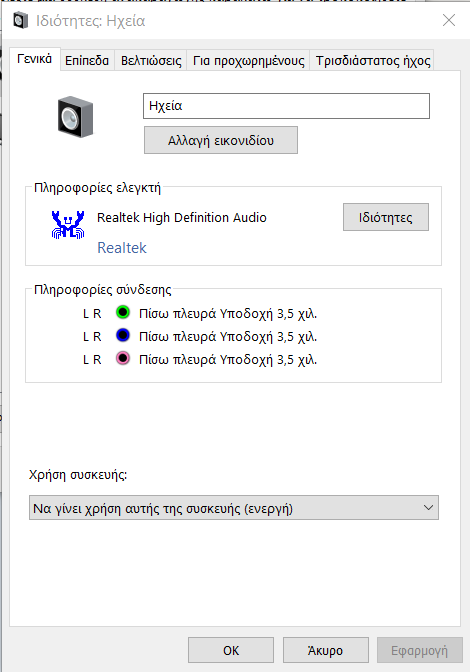
Task: Confirm with the OK button
Action: [x=231, y=650]
